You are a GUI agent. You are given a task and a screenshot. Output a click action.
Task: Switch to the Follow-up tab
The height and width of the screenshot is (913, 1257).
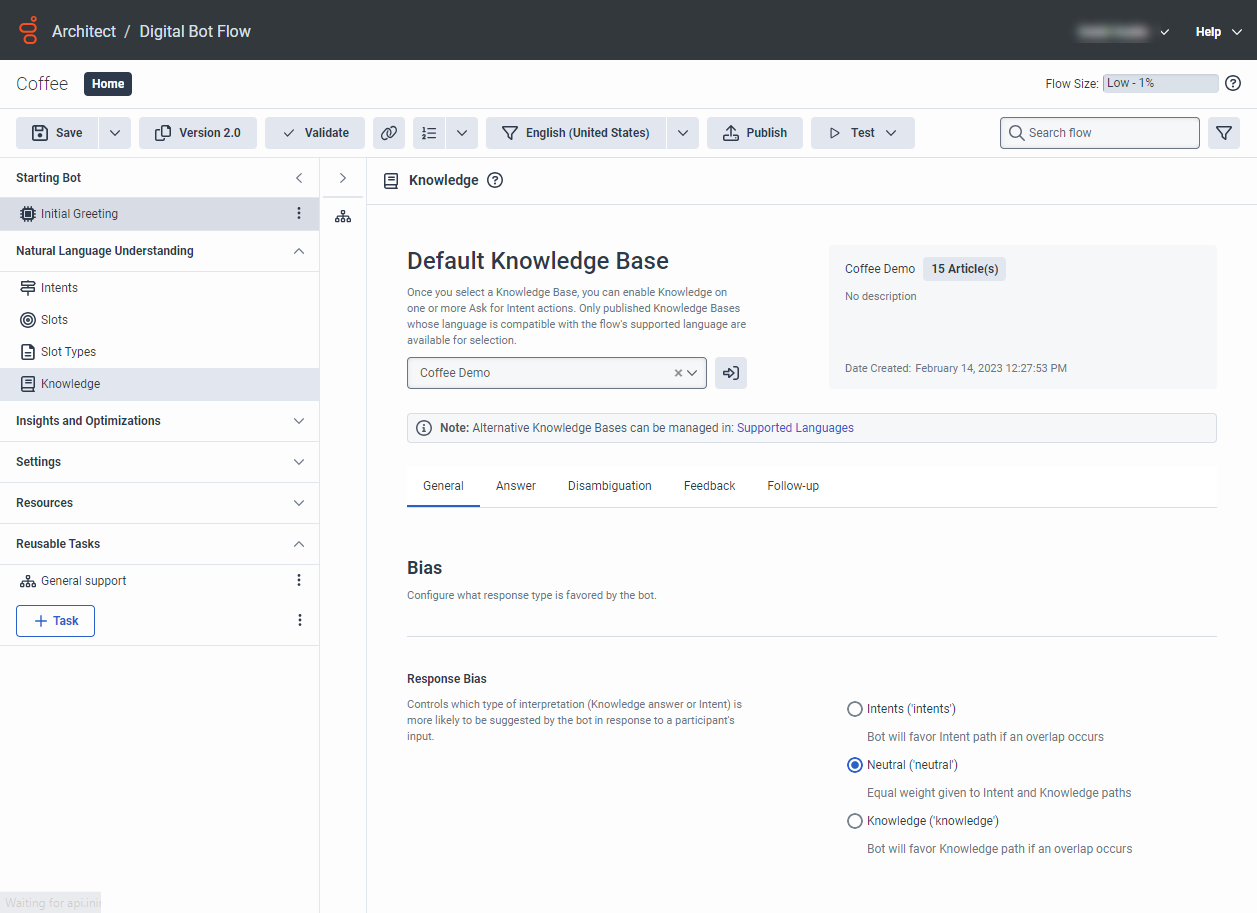point(793,486)
